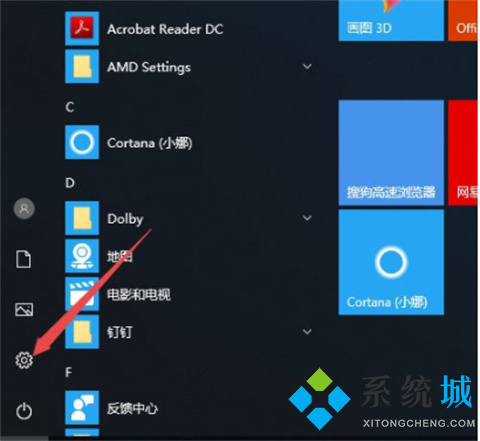Viewport: 480px width, 441px height.
Task: Open the 反馈中心 feedback app icon
Action: click(82, 408)
